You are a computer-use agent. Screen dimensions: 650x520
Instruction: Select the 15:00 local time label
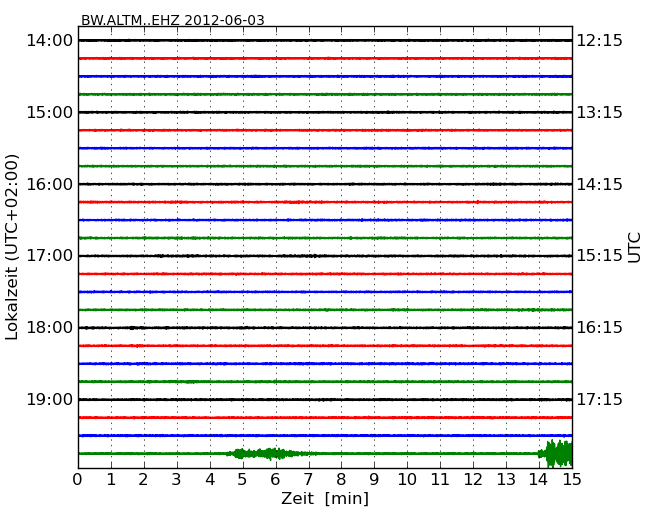point(49,112)
